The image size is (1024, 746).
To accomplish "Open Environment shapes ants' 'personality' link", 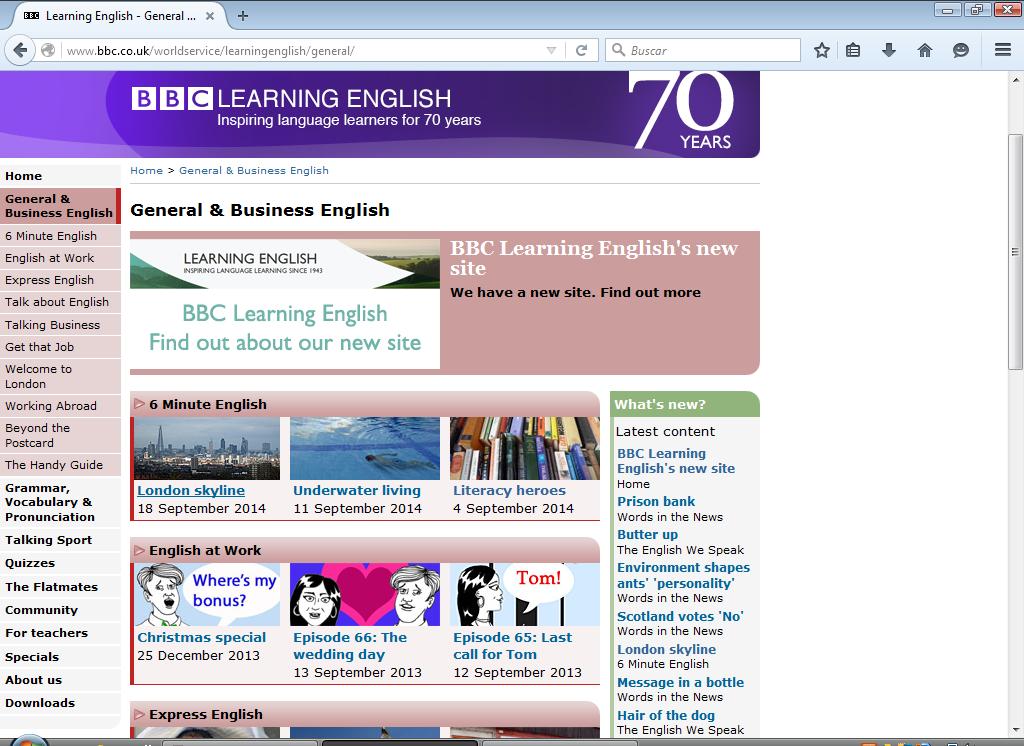I will pos(684,575).
